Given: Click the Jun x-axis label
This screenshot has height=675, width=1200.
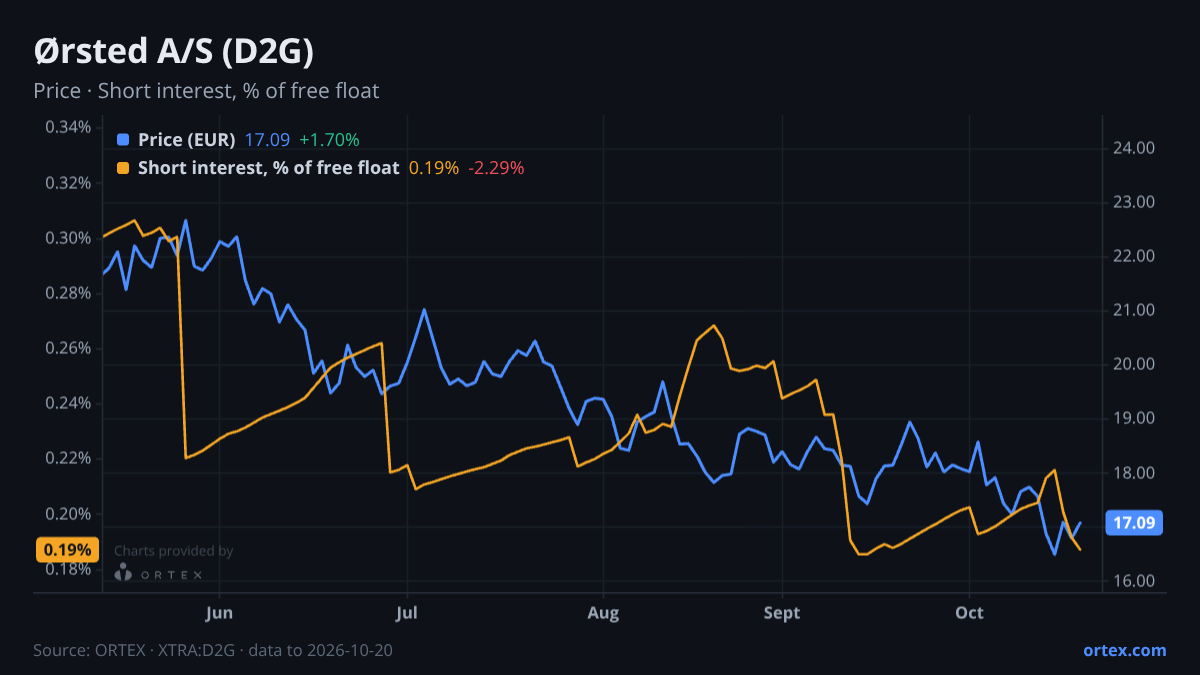Looking at the screenshot, I should click(x=218, y=612).
